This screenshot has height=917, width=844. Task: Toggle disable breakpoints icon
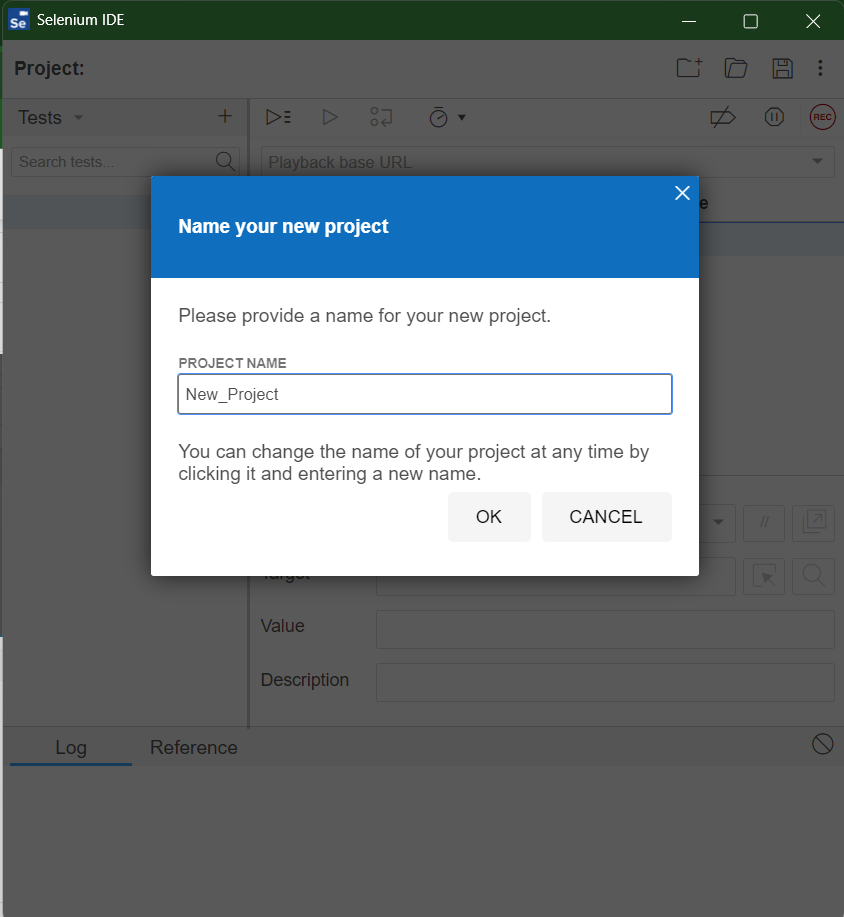[723, 117]
